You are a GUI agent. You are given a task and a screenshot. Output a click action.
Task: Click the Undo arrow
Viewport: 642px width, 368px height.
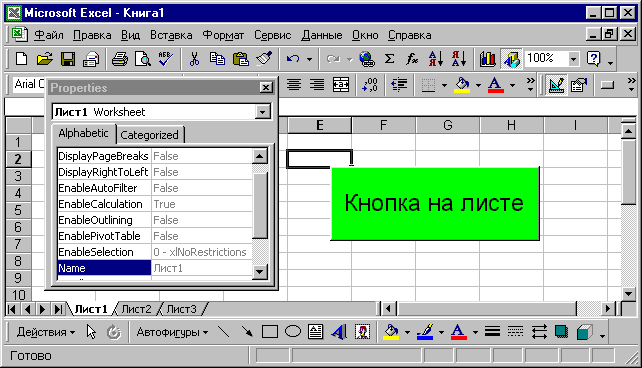point(292,59)
